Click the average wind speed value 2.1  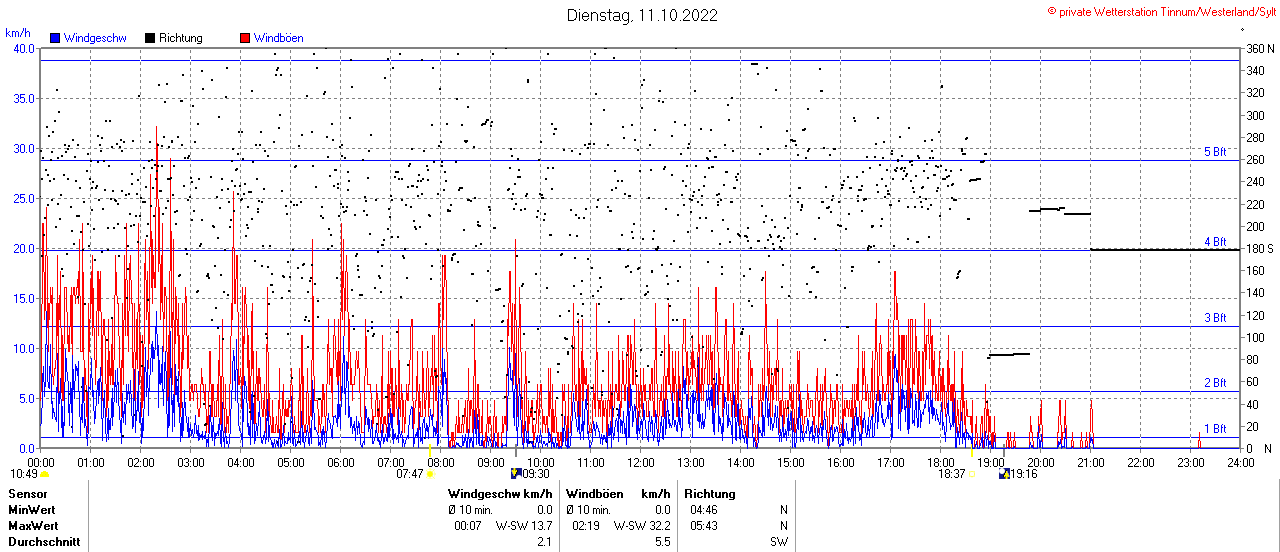pos(544,542)
